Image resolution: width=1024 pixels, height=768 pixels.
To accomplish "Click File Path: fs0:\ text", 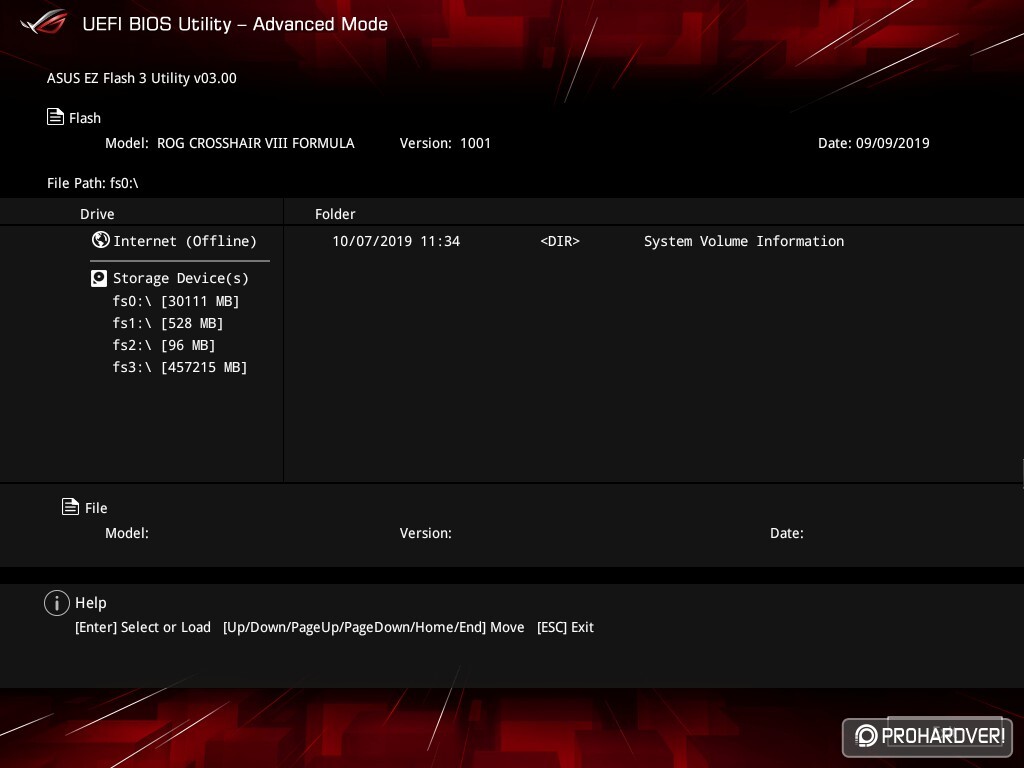I will click(93, 183).
